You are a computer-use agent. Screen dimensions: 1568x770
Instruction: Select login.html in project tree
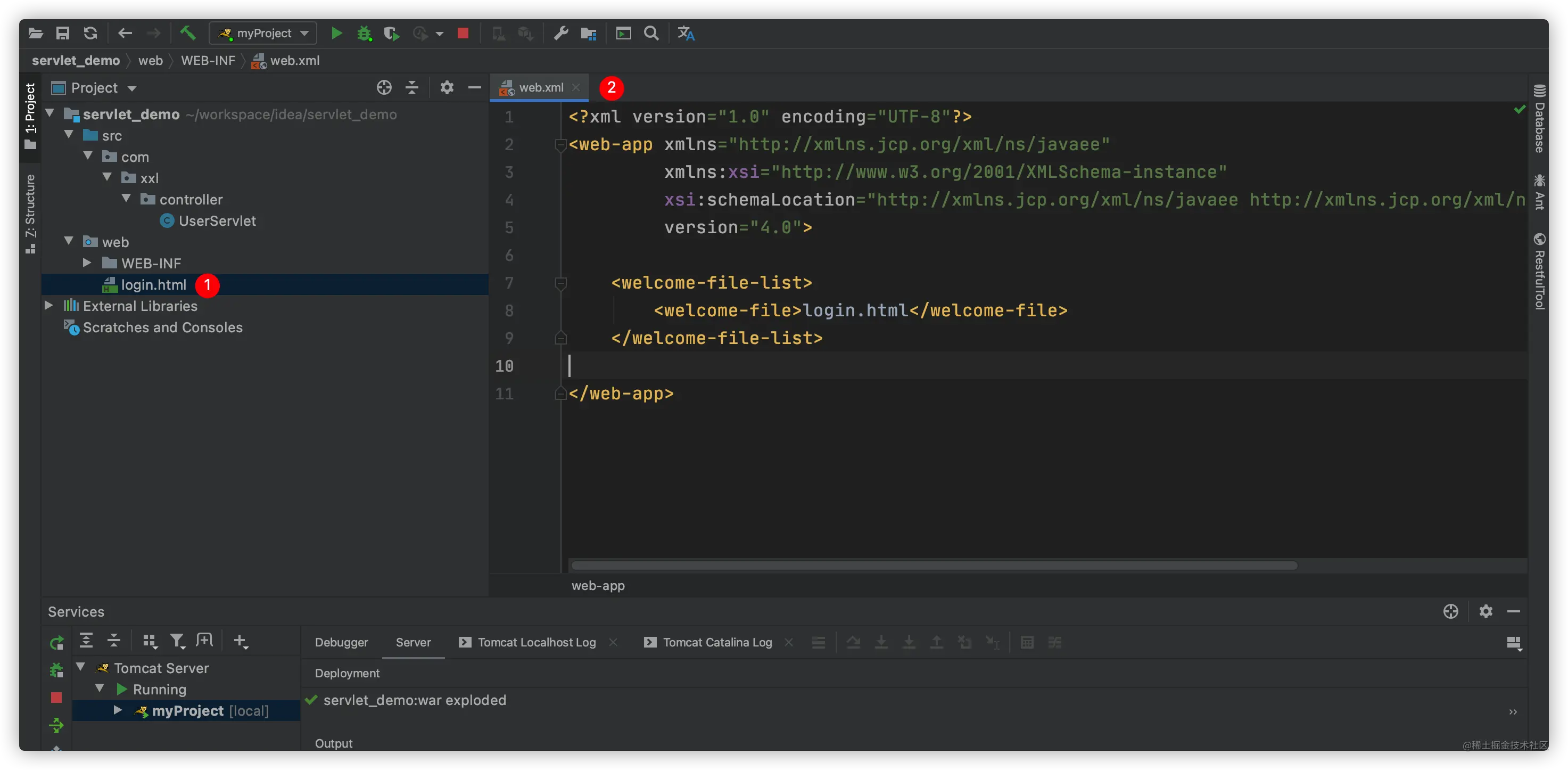point(153,284)
